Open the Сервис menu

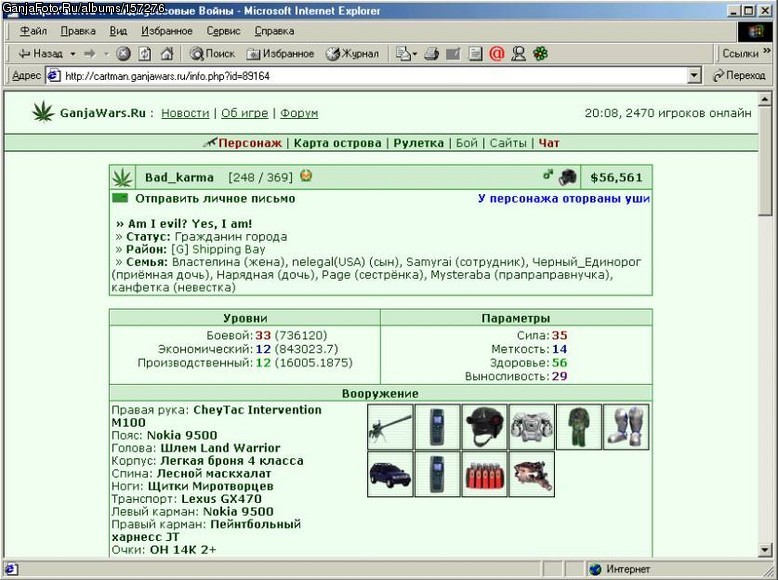point(223,31)
